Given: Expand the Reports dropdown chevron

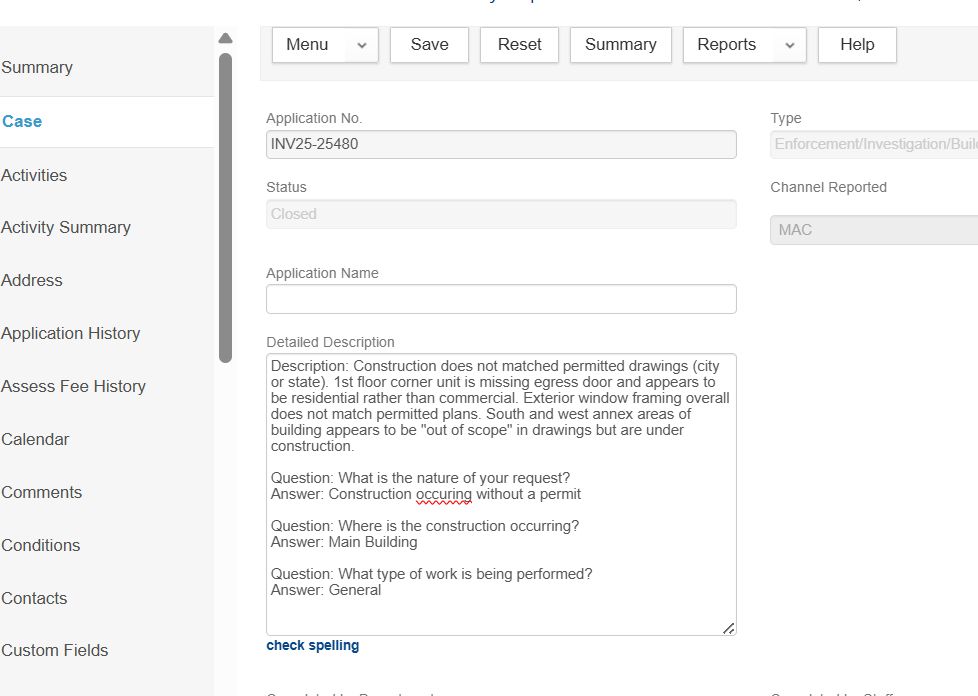Looking at the screenshot, I should [790, 45].
